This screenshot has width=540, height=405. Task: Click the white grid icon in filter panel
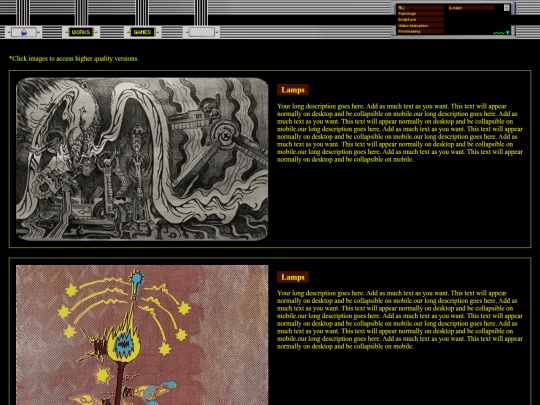pyautogui.click(x=506, y=8)
